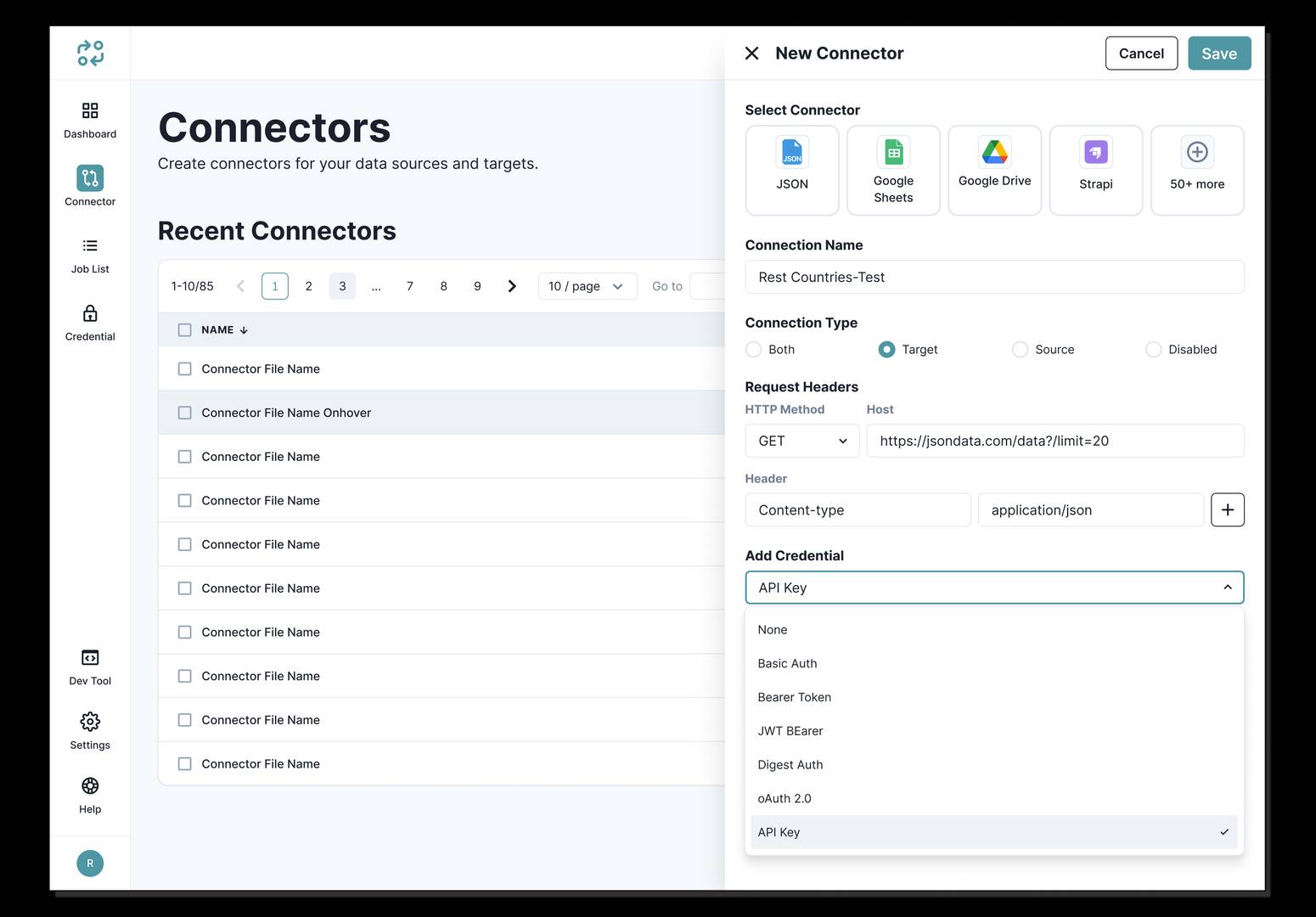Viewport: 1316px width, 917px height.
Task: Choose the Source connection type
Action: tap(1020, 350)
